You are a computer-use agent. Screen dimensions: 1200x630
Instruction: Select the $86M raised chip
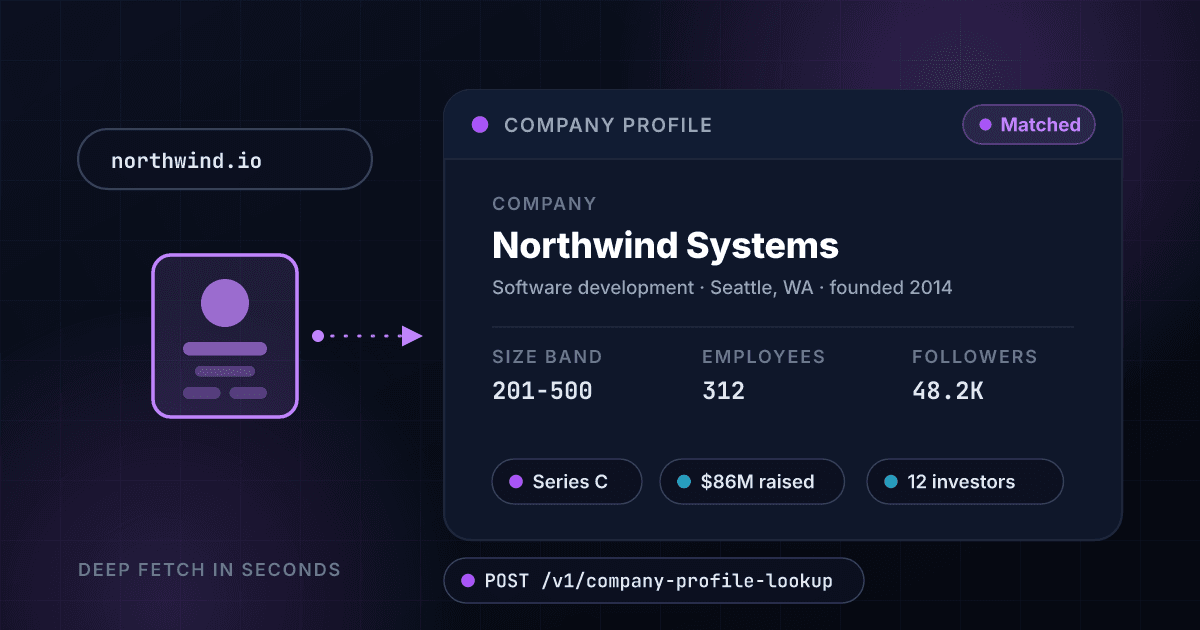(x=752, y=482)
